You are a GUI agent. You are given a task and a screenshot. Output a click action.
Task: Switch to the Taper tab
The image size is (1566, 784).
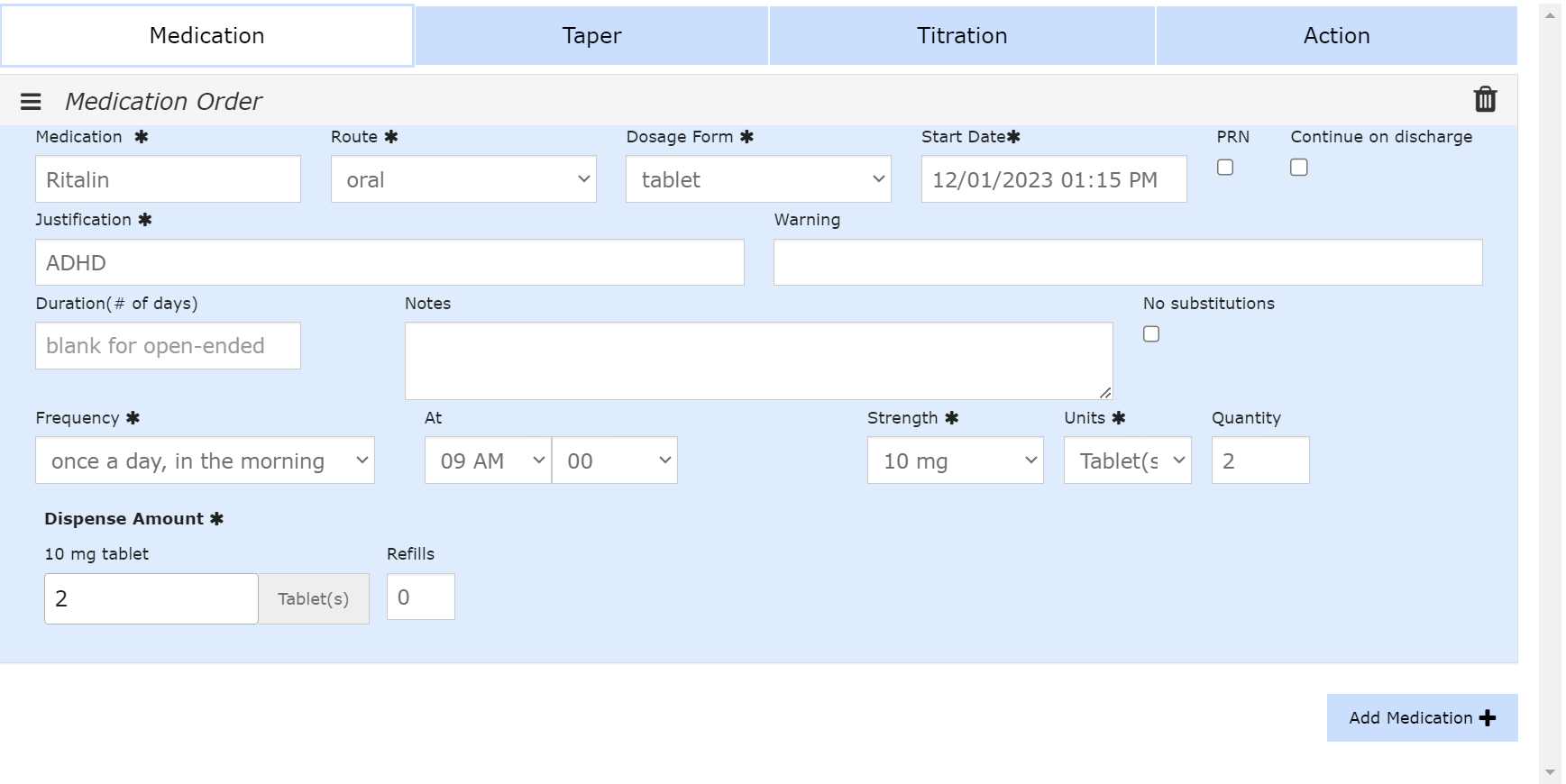pos(591,36)
